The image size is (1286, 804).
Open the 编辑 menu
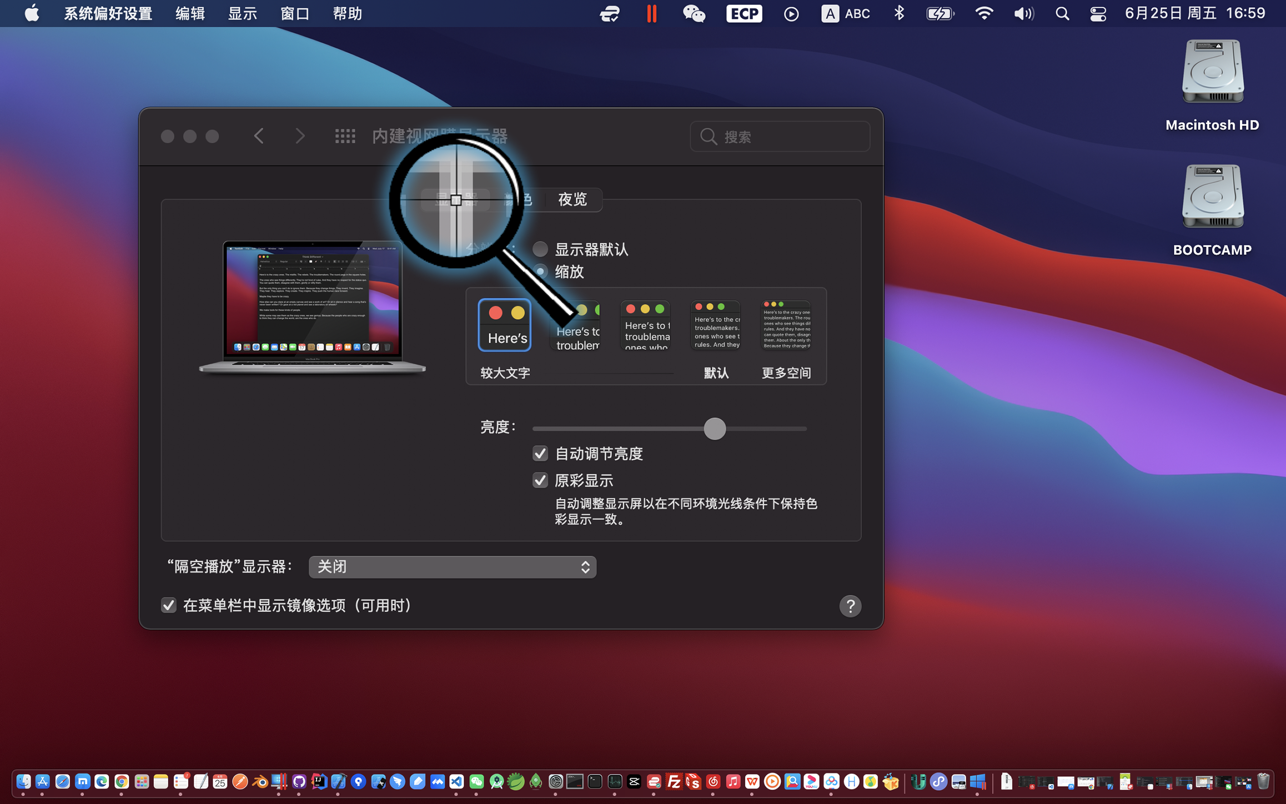pos(190,13)
